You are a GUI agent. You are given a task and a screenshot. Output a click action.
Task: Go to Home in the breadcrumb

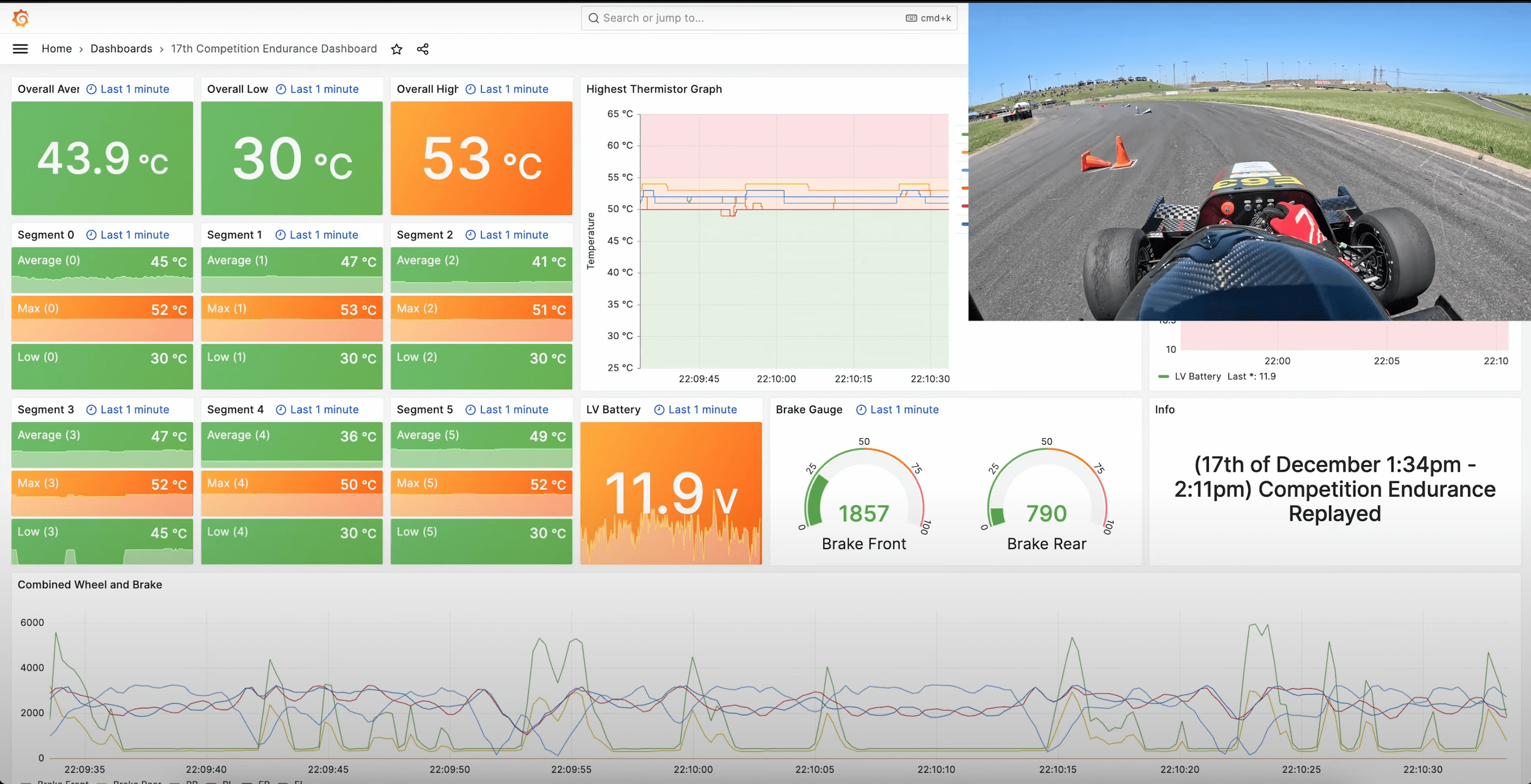(x=56, y=49)
